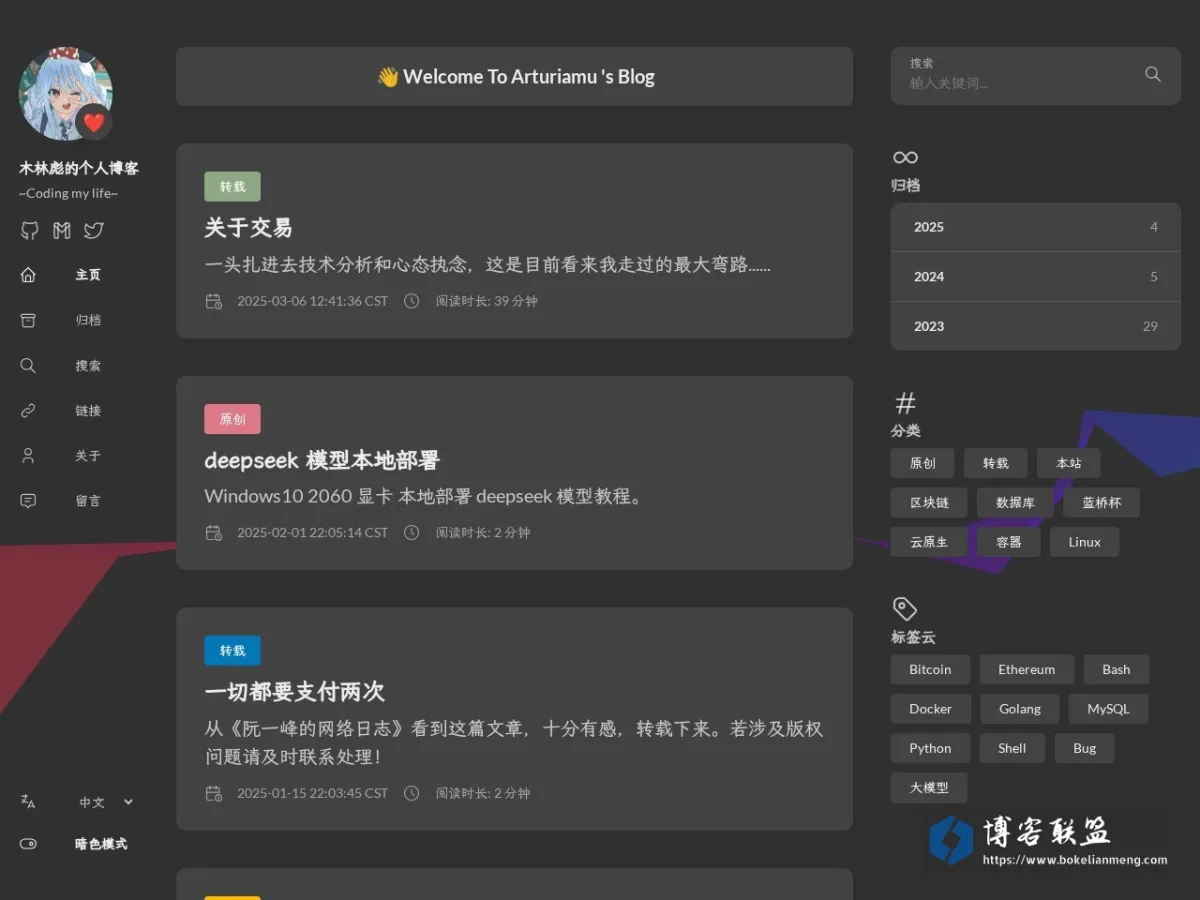Click the avatar profile picture
This screenshot has height=900, width=1200.
pyautogui.click(x=65, y=93)
